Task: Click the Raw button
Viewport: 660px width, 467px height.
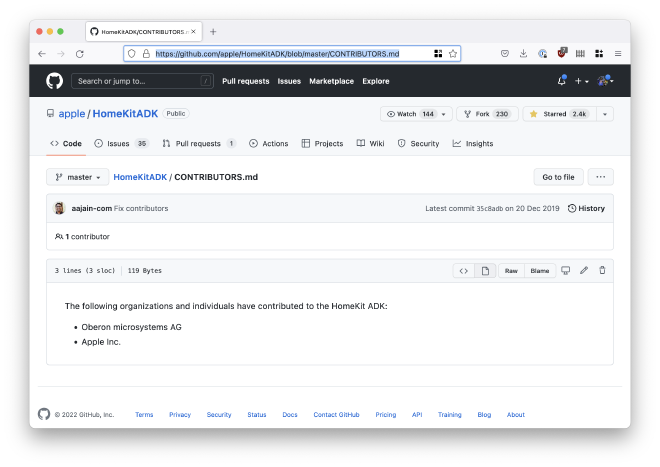Action: coord(511,270)
